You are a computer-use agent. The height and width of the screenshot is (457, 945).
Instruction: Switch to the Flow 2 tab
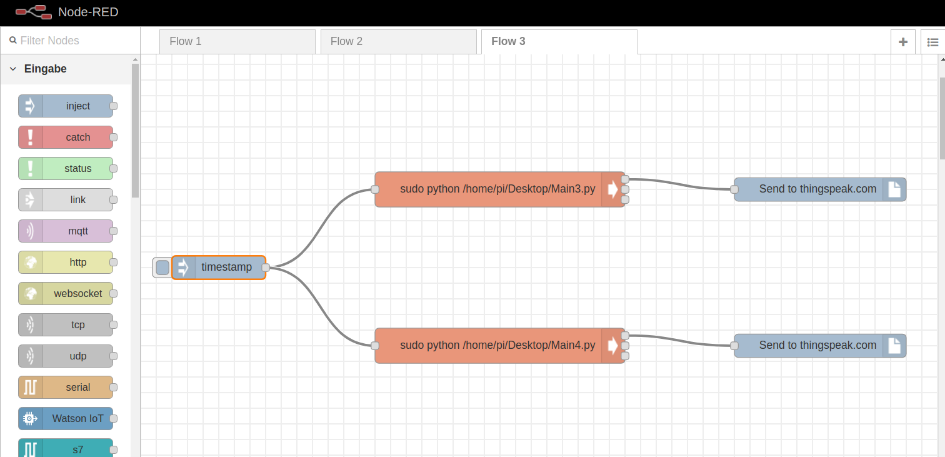[x=397, y=41]
